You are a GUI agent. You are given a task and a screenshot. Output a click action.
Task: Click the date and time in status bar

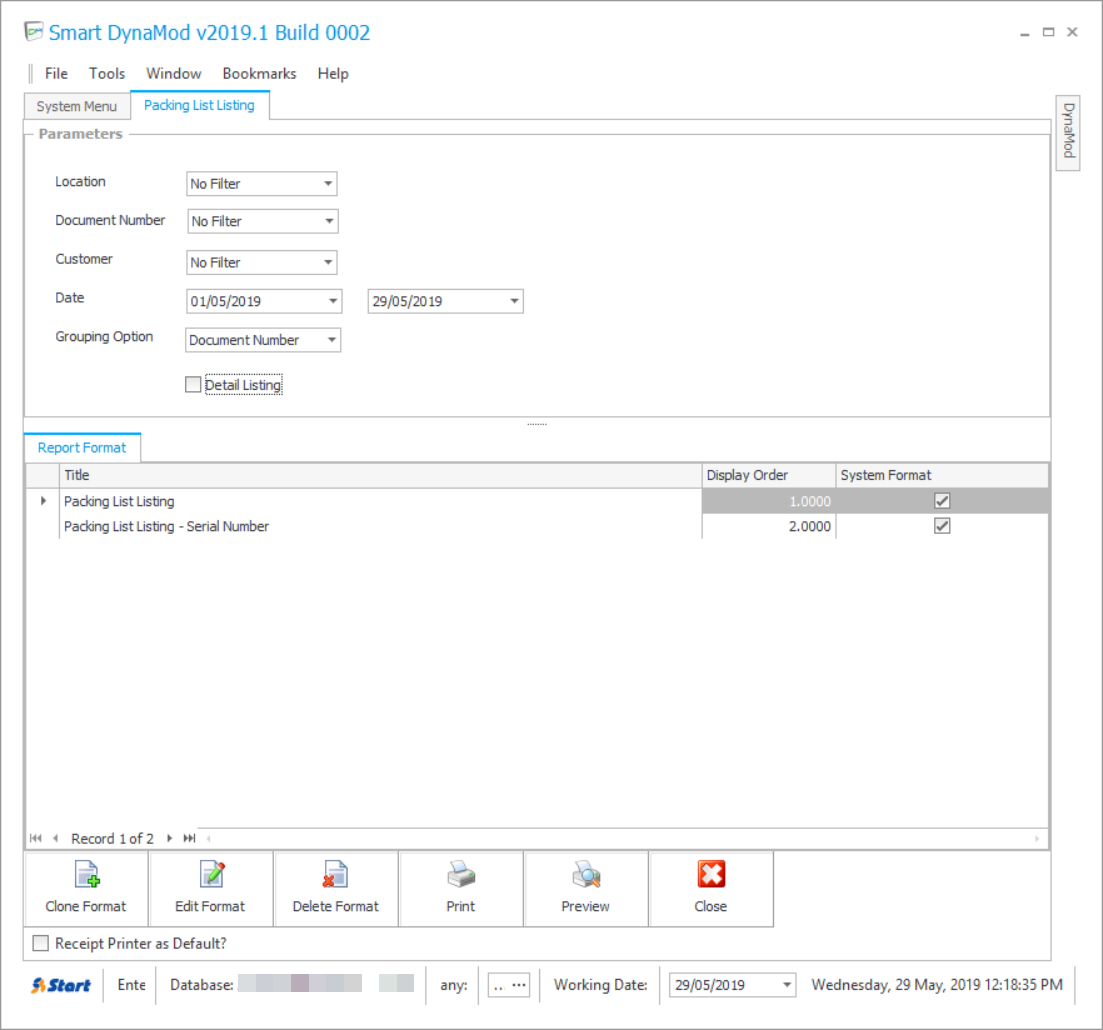tap(937, 984)
